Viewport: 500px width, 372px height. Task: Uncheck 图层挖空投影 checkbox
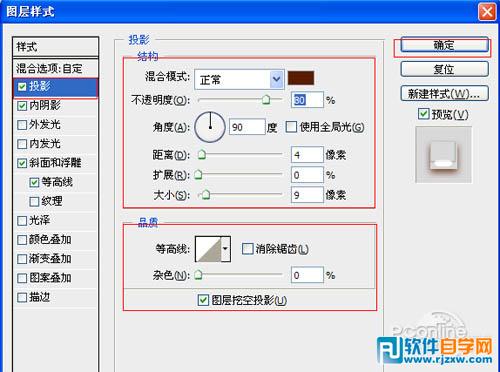tap(203, 300)
